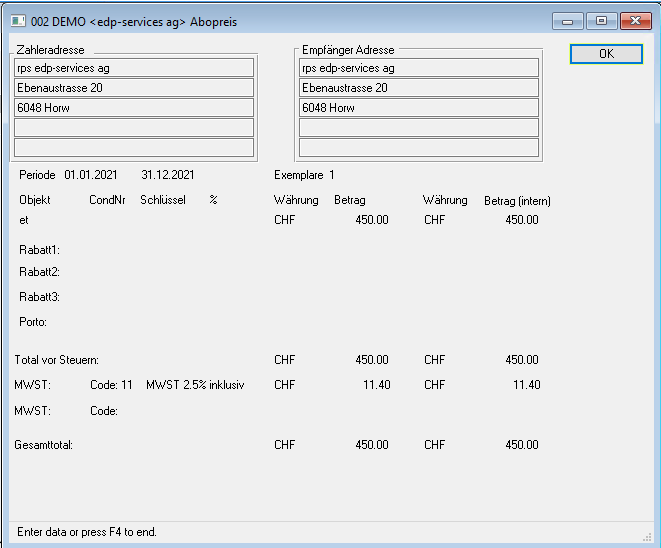661x548 pixels.
Task: Click the Periode end date 31.12.2021
Action: coord(168,175)
